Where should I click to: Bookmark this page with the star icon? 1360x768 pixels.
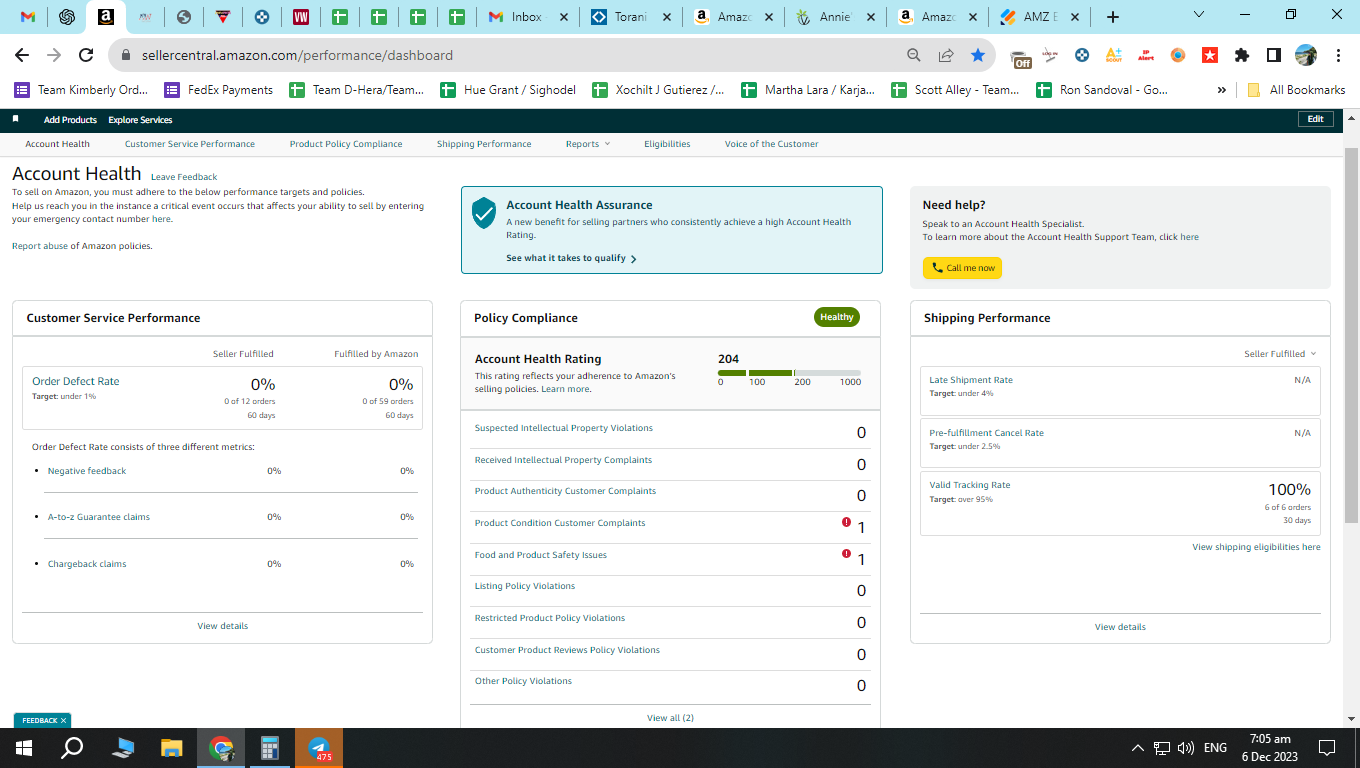977,55
